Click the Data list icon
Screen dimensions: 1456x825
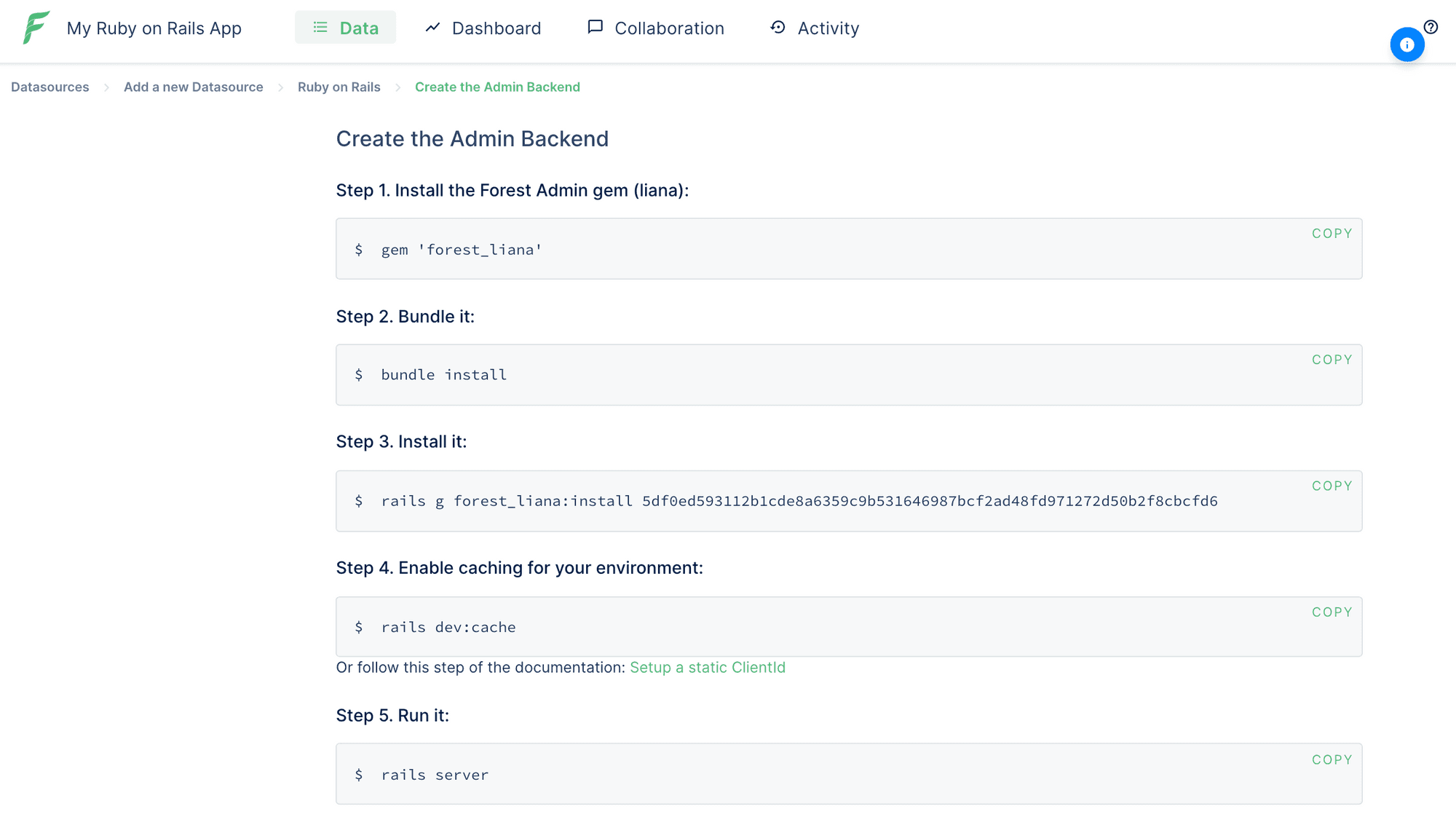click(x=320, y=28)
